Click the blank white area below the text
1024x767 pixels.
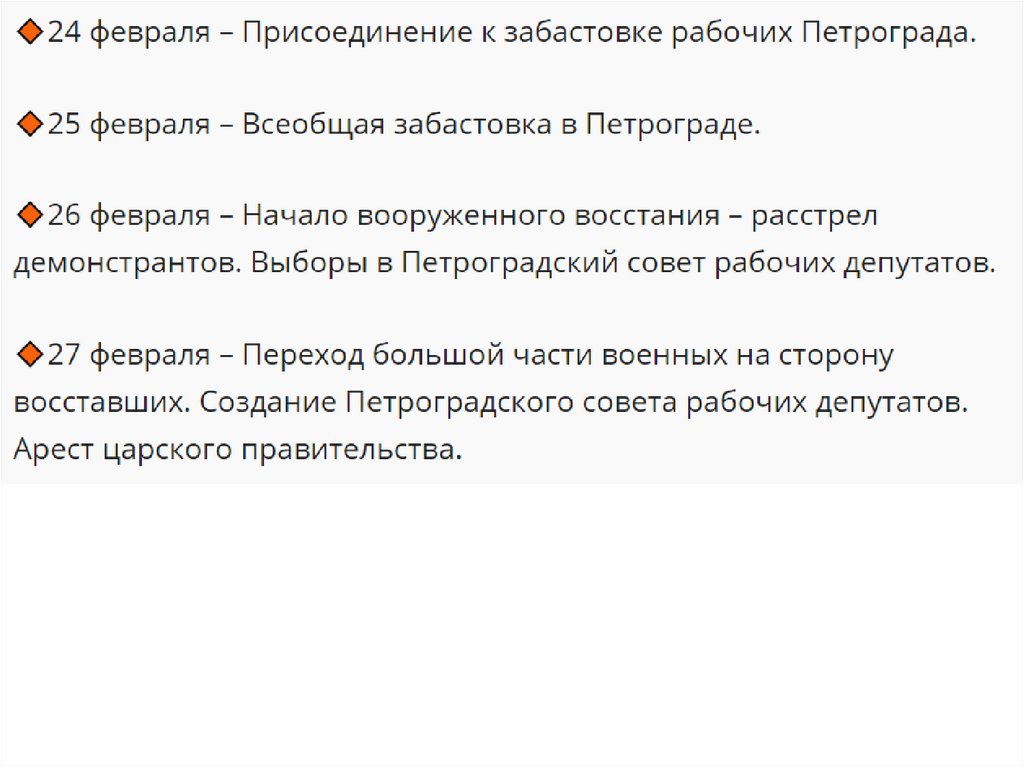point(512,620)
